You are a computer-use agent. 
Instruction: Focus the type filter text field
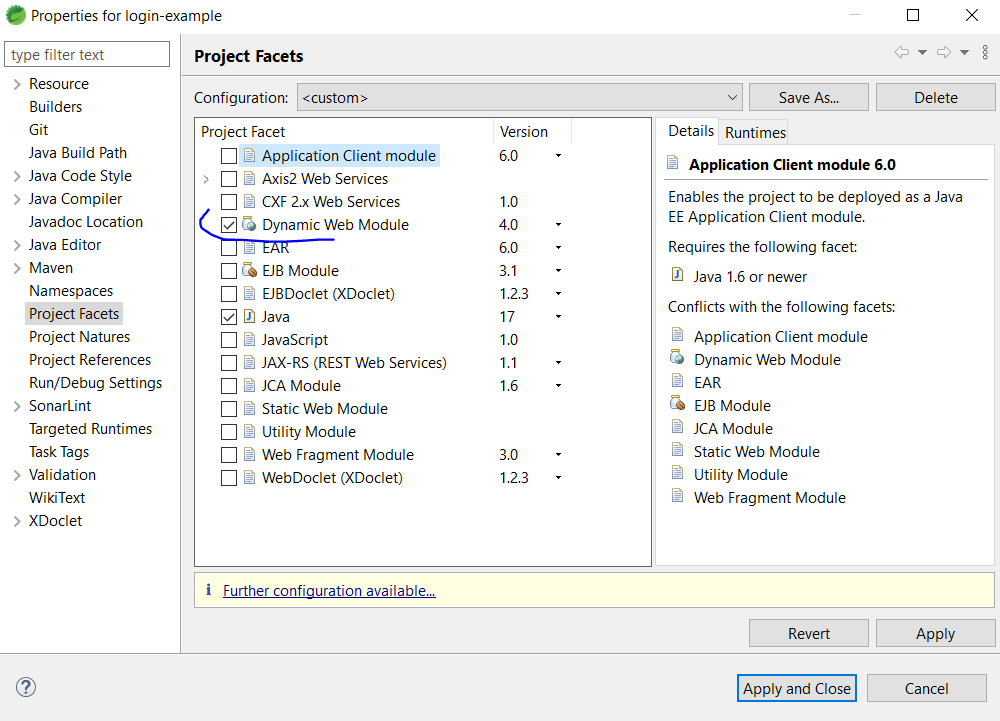(x=87, y=54)
